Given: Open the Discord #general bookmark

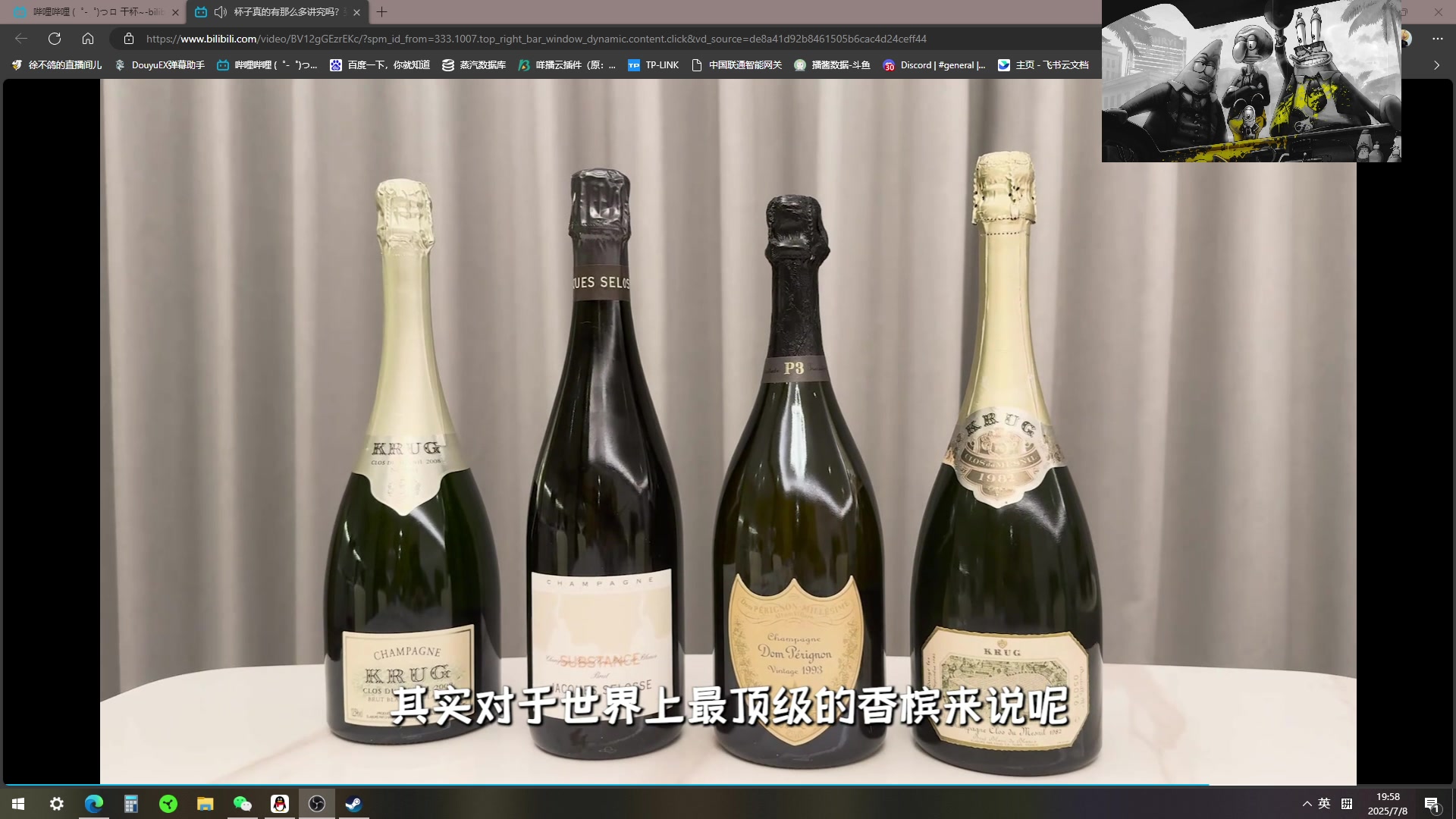Looking at the screenshot, I should [x=934, y=65].
